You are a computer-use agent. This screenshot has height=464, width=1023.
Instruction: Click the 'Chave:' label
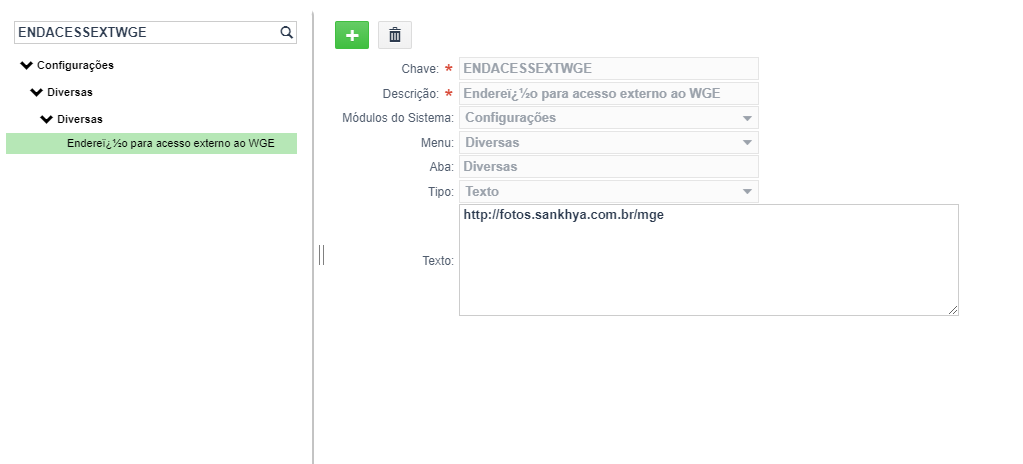tap(420, 69)
